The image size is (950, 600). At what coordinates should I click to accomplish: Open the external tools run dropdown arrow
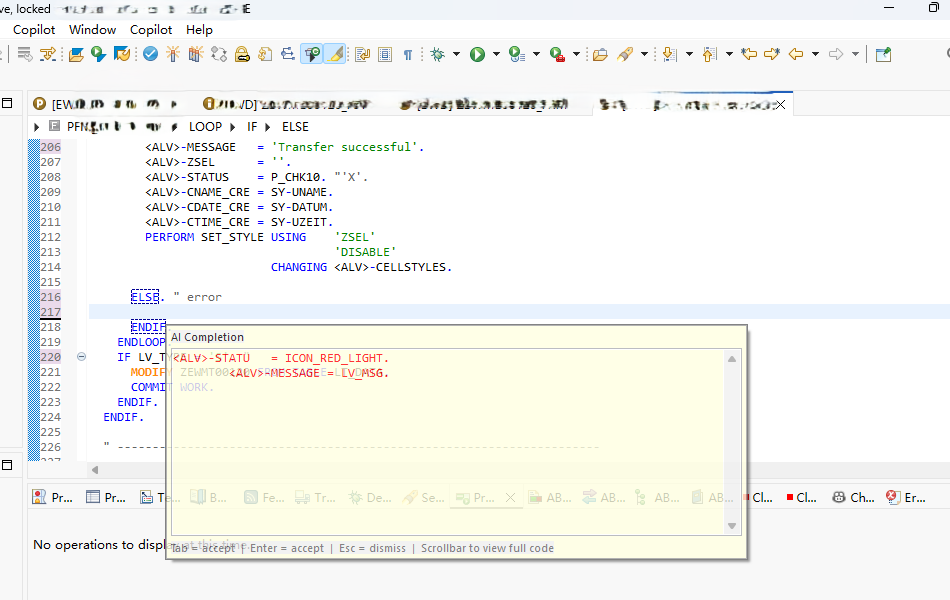click(x=576, y=55)
